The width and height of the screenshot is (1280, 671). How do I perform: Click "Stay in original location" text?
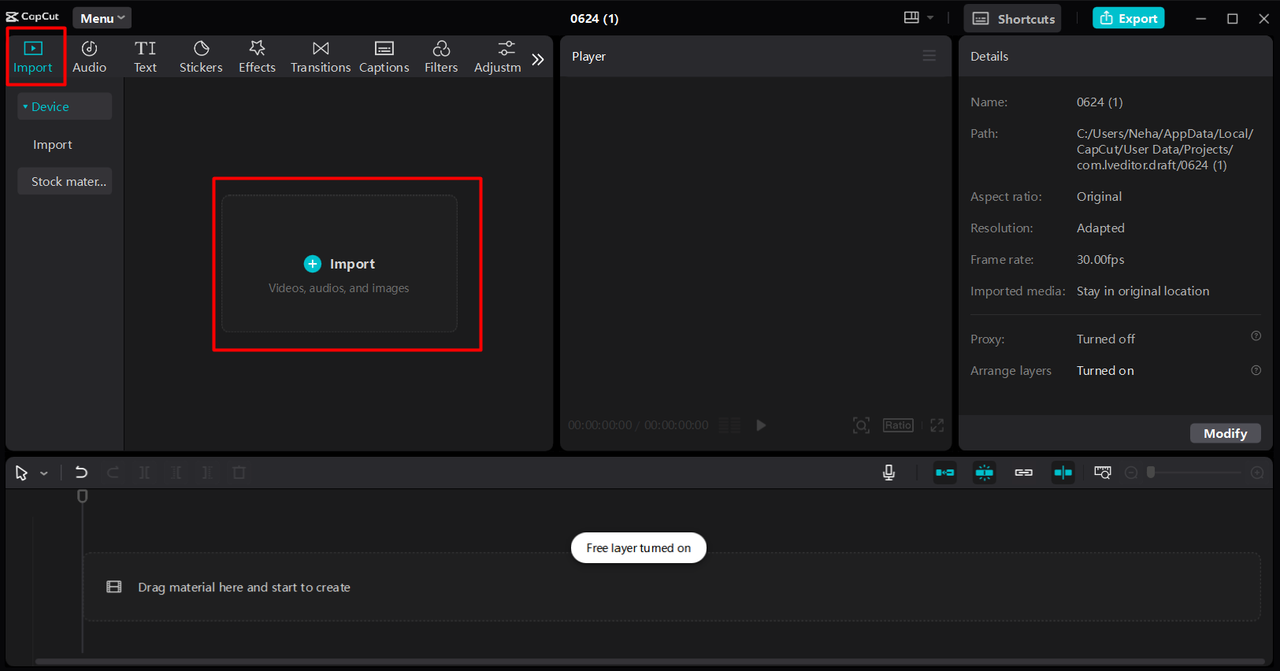(x=1143, y=291)
